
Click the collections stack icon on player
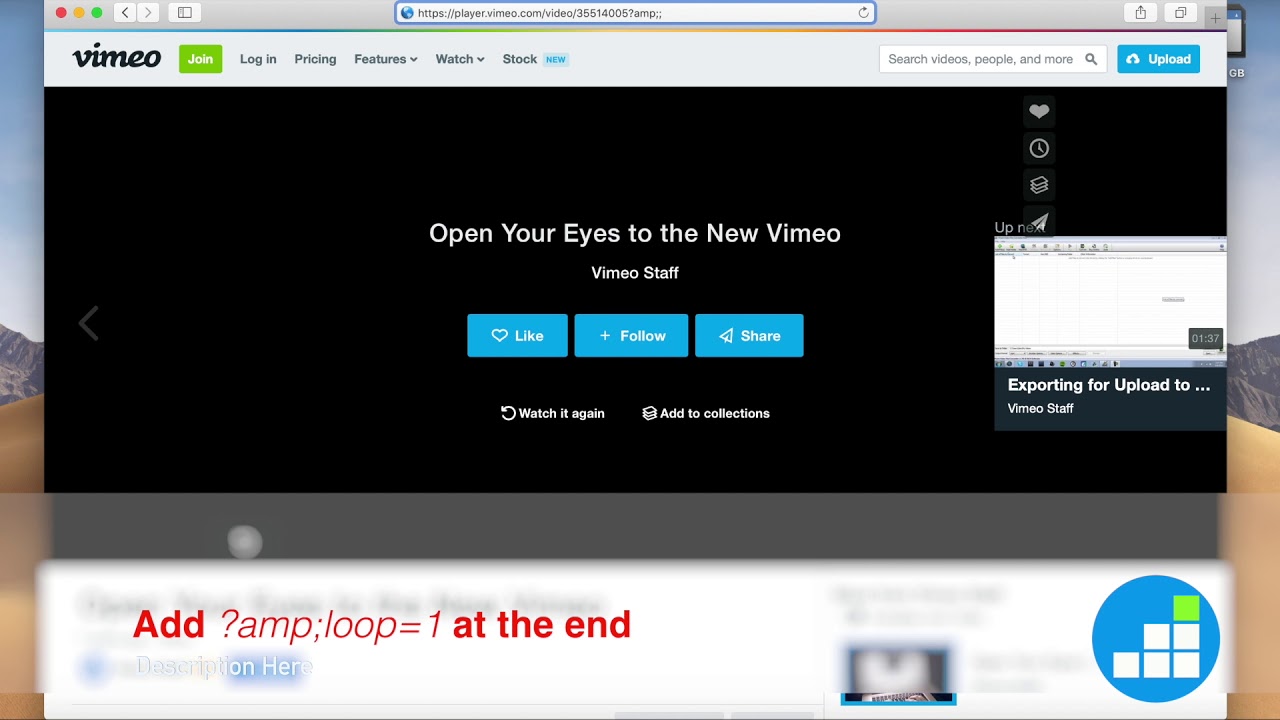(1039, 185)
